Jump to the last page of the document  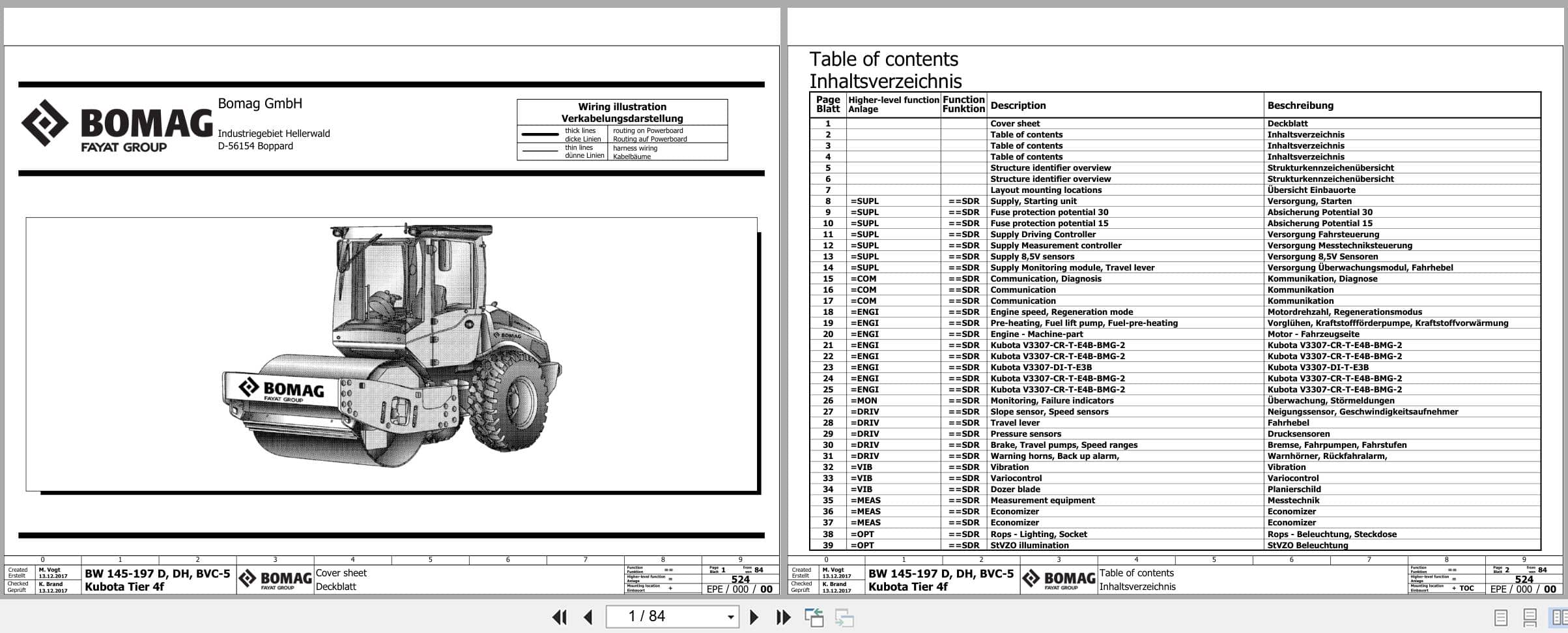pos(783,617)
